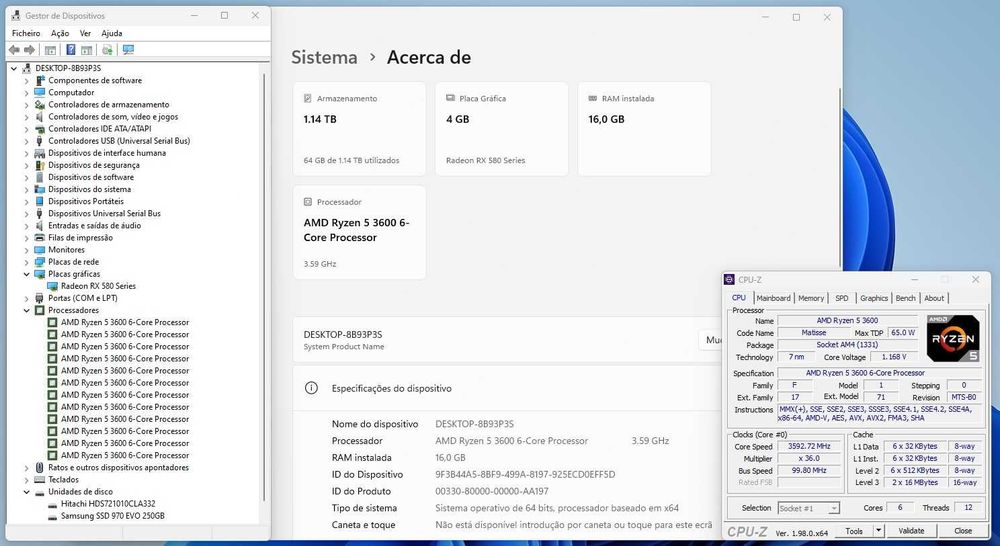Open the Ver menu
1000x546 pixels.
click(85, 33)
